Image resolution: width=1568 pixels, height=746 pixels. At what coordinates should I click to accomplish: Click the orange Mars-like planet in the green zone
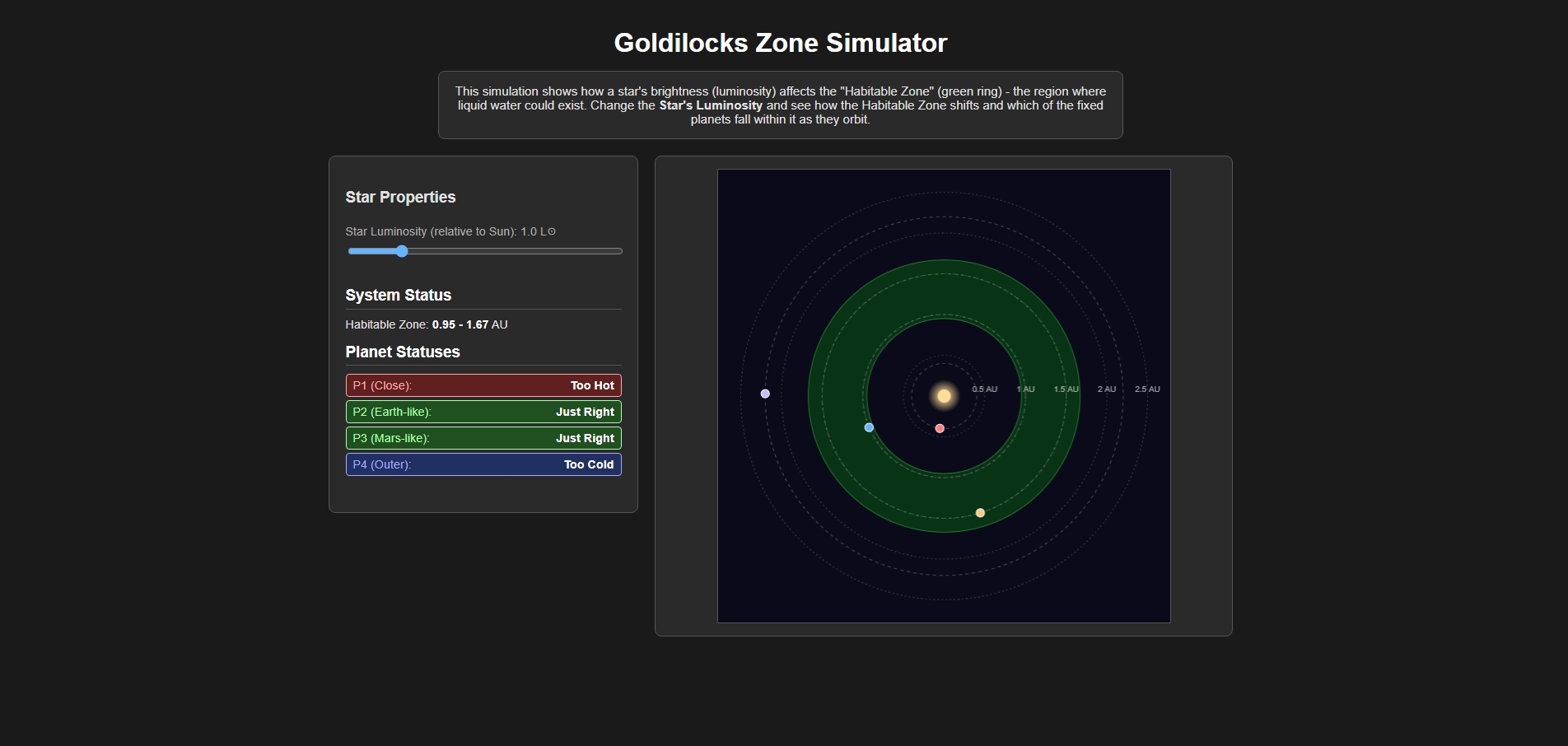tap(980, 513)
